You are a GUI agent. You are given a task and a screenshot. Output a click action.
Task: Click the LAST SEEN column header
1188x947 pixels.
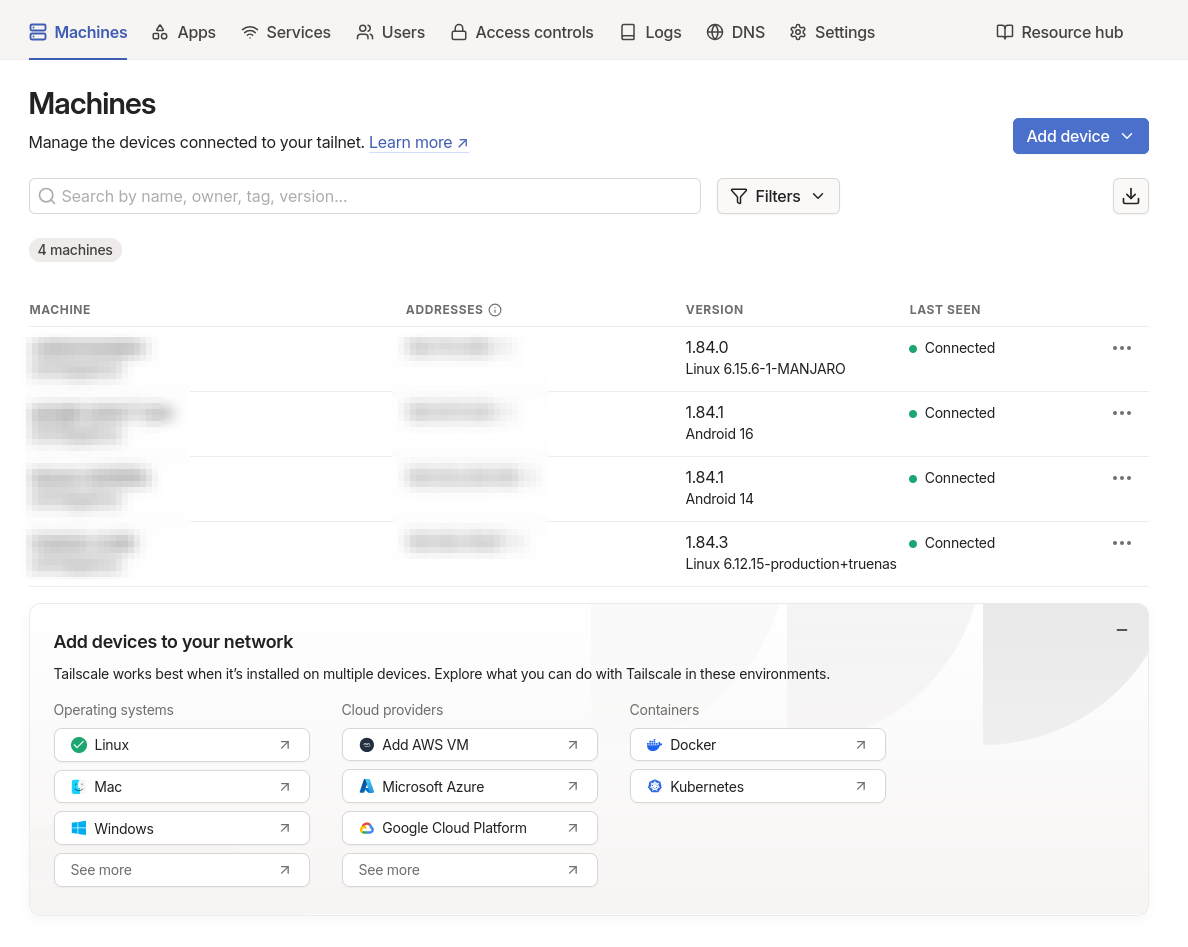945,310
